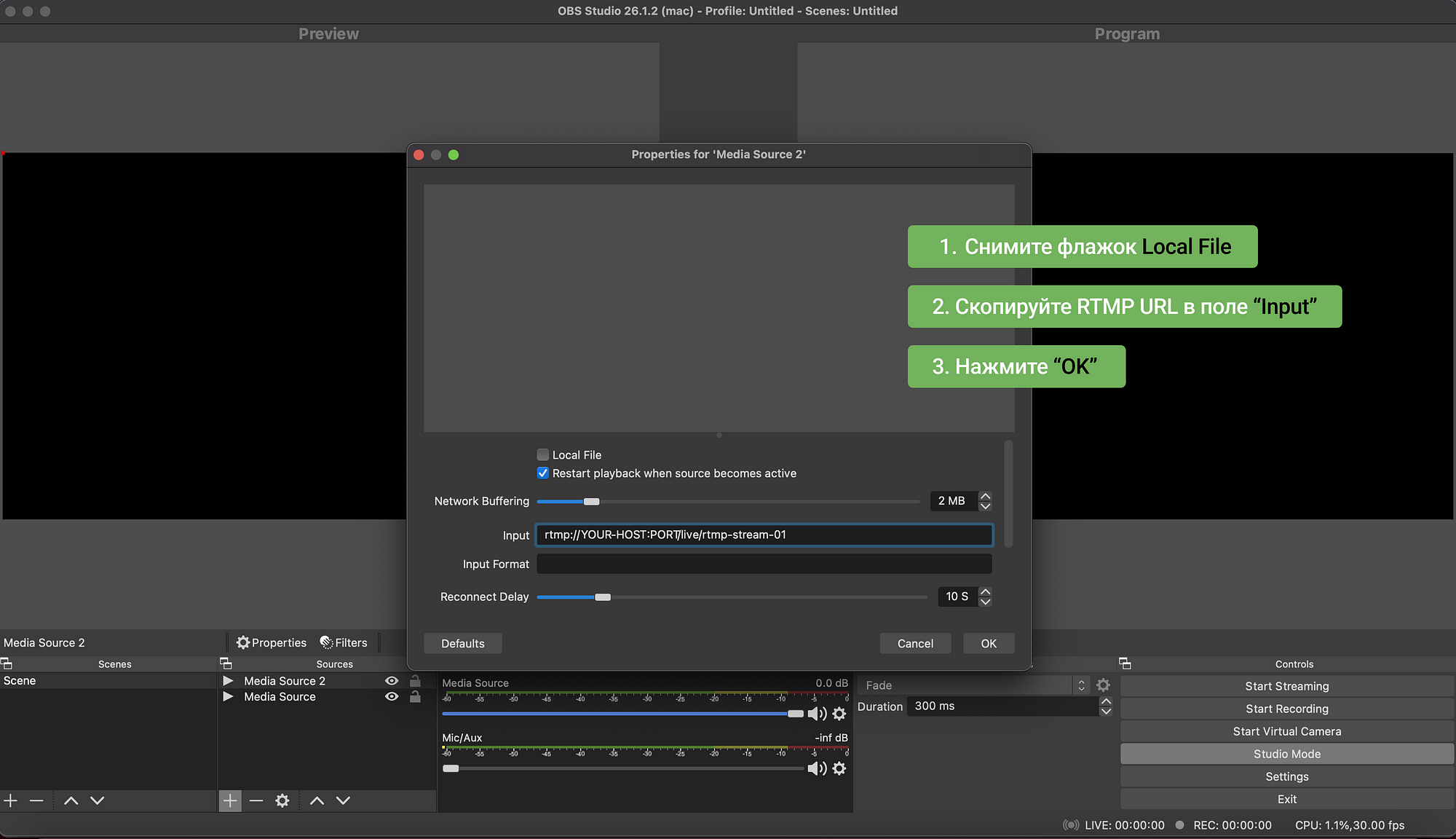Click the Input RTMP URL field

(x=764, y=535)
